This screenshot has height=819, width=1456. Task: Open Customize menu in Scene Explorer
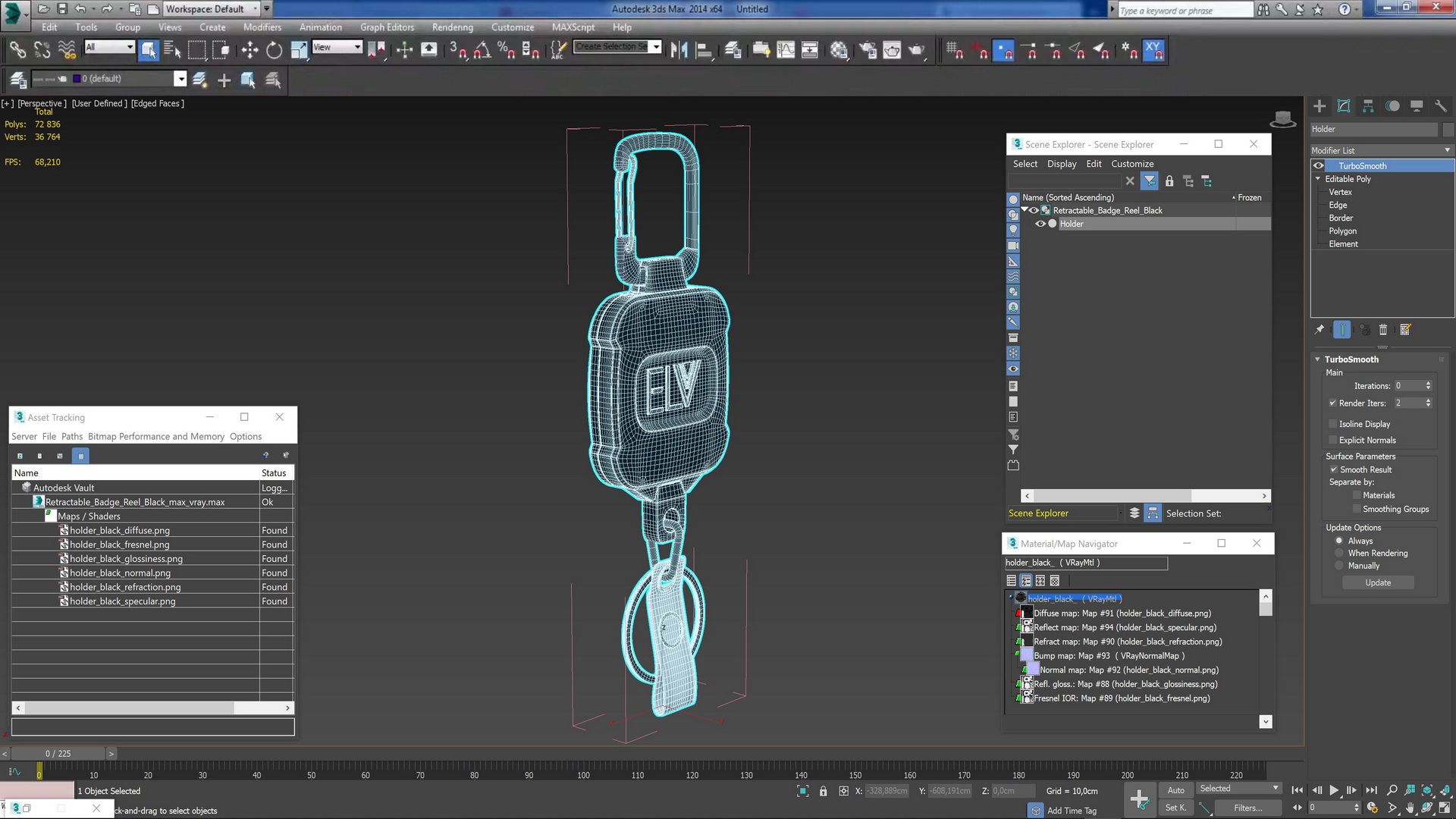click(x=1132, y=164)
